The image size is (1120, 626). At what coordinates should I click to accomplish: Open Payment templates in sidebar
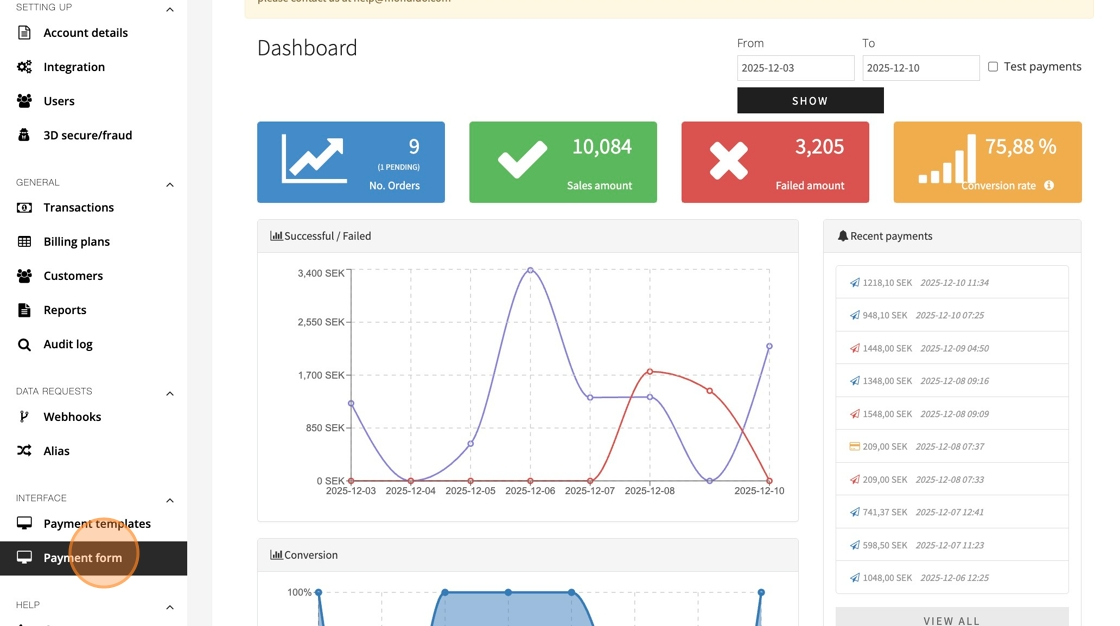[x=94, y=524]
